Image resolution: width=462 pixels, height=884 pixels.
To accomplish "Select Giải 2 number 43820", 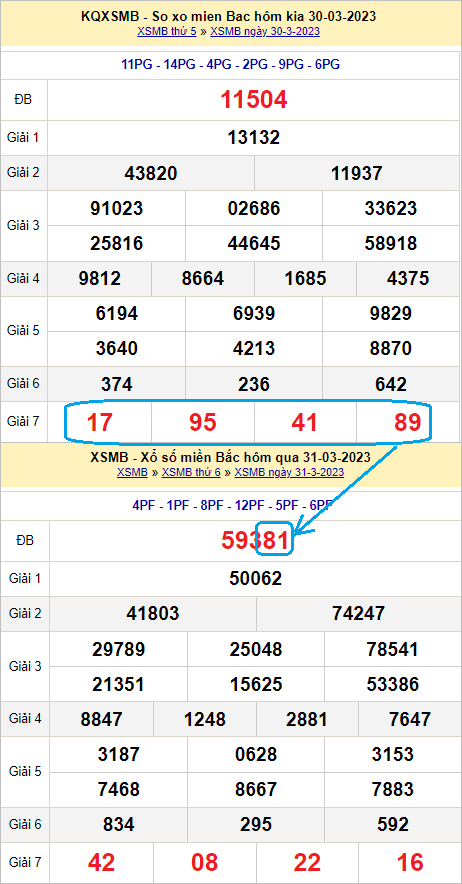I will coord(151,174).
